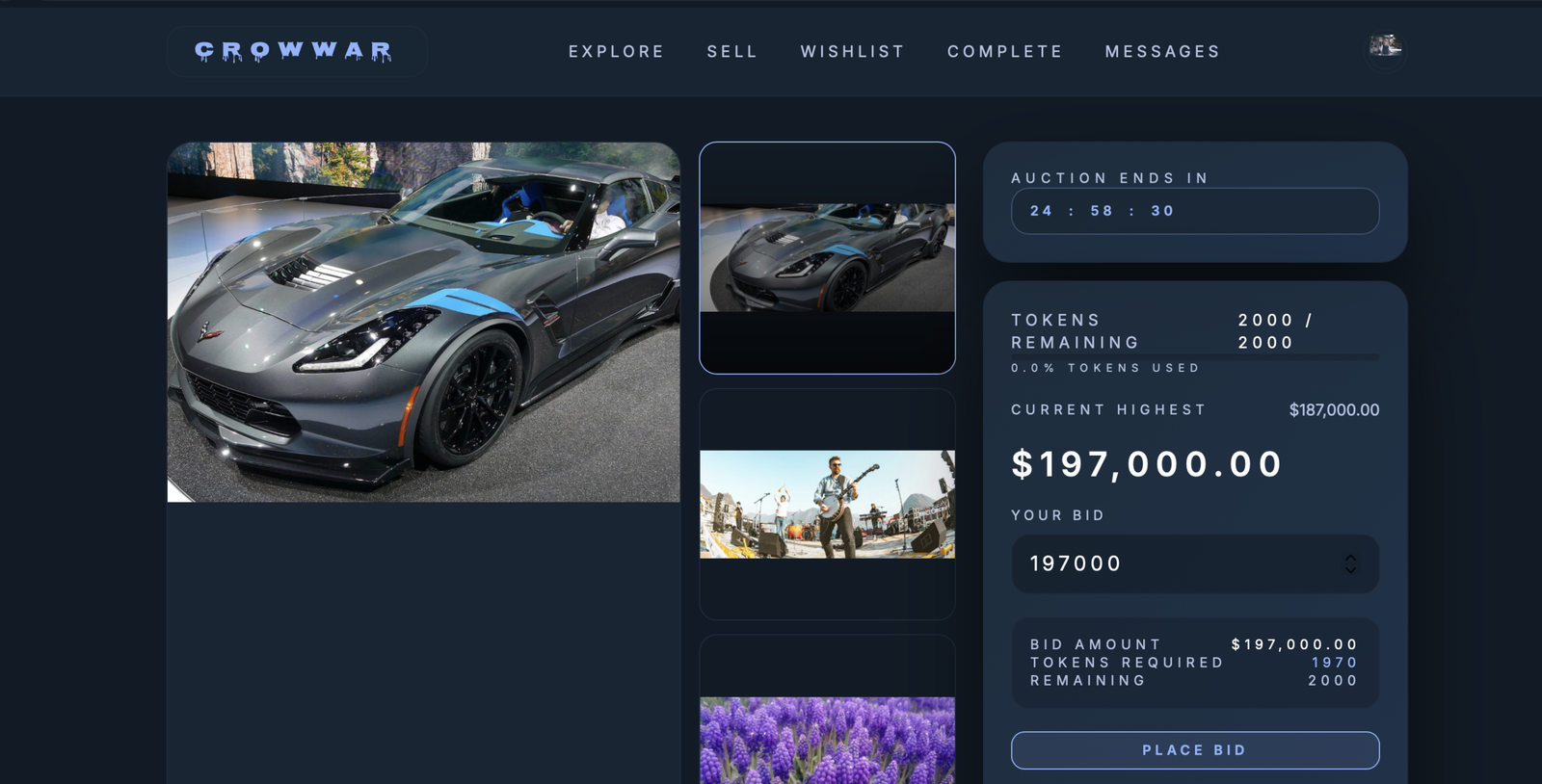Open the user profile avatar

point(1385,46)
